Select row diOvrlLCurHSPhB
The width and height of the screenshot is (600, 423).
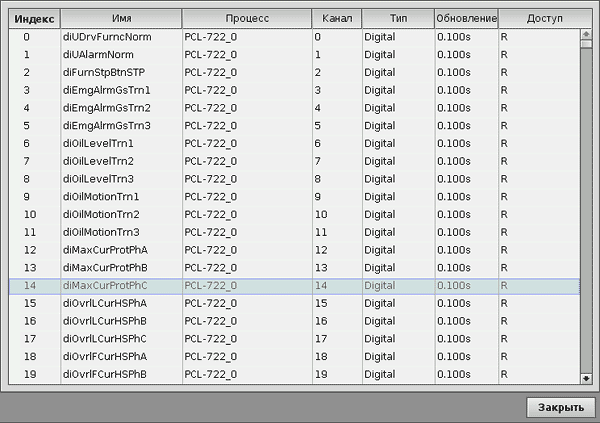click(x=294, y=321)
